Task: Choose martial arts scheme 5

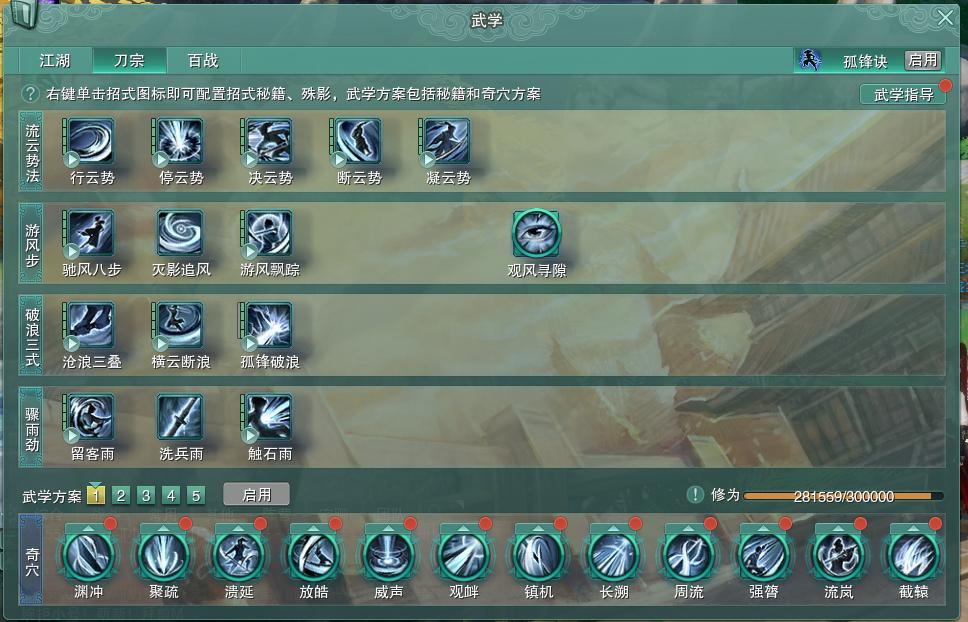Action: pos(196,496)
